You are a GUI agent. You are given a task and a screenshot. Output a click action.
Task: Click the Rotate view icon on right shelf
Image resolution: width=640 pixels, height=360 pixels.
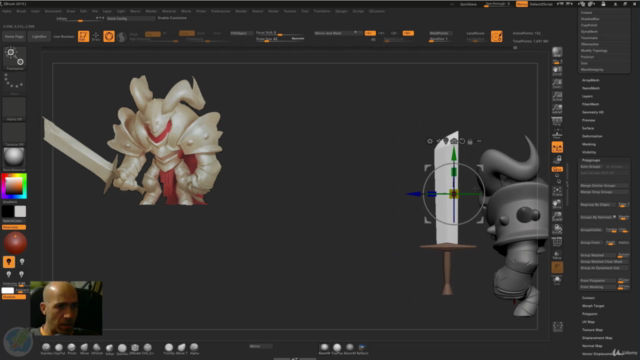[x=557, y=229]
